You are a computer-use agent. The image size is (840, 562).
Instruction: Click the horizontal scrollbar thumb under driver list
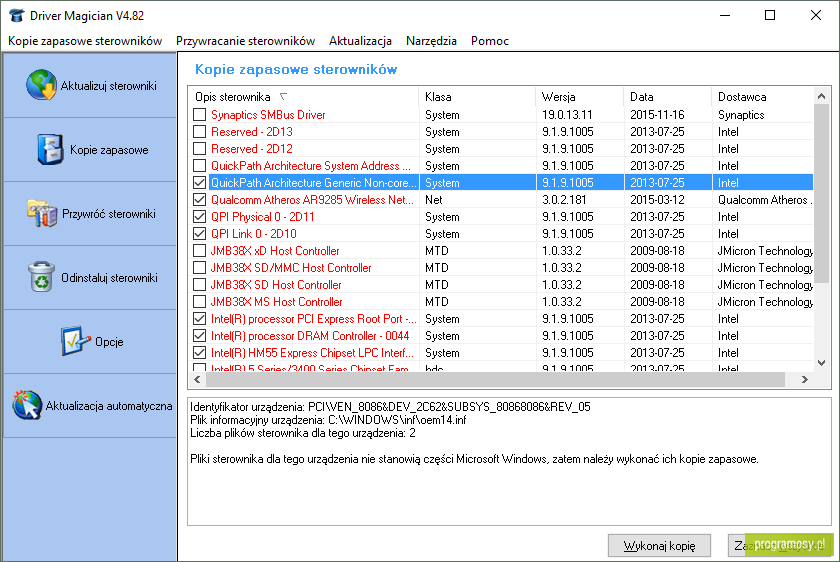496,379
